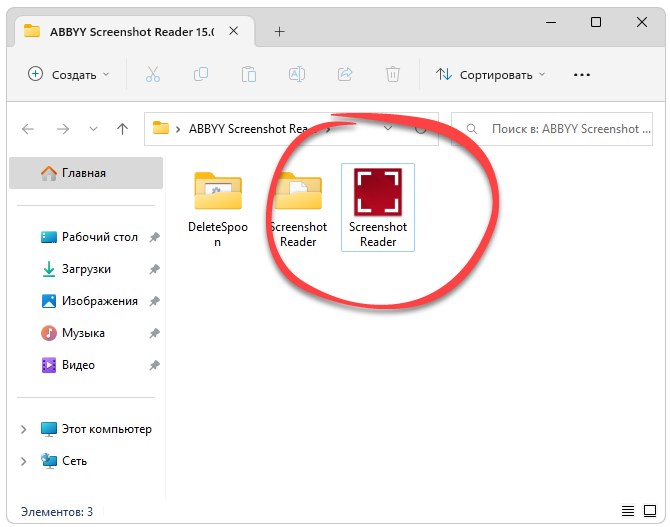Click the folder icon in address bar
The width and height of the screenshot is (670, 527).
point(161,128)
